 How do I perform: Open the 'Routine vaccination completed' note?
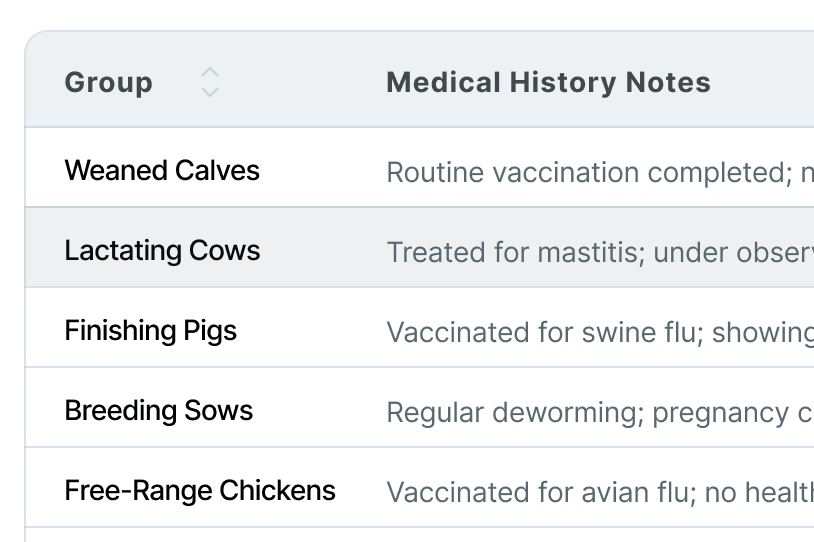click(600, 172)
